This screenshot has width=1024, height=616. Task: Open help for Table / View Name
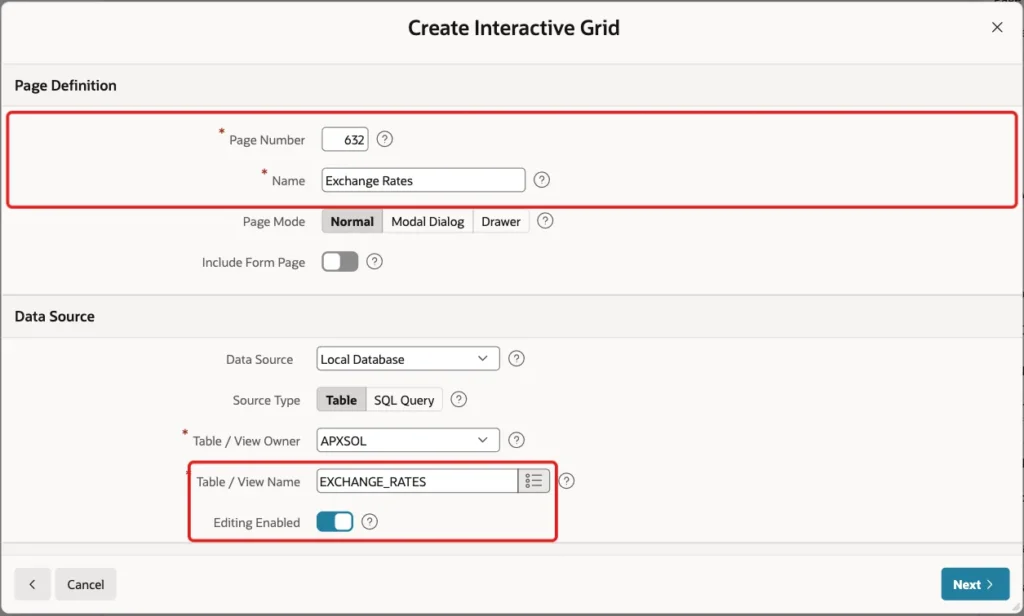tap(566, 481)
